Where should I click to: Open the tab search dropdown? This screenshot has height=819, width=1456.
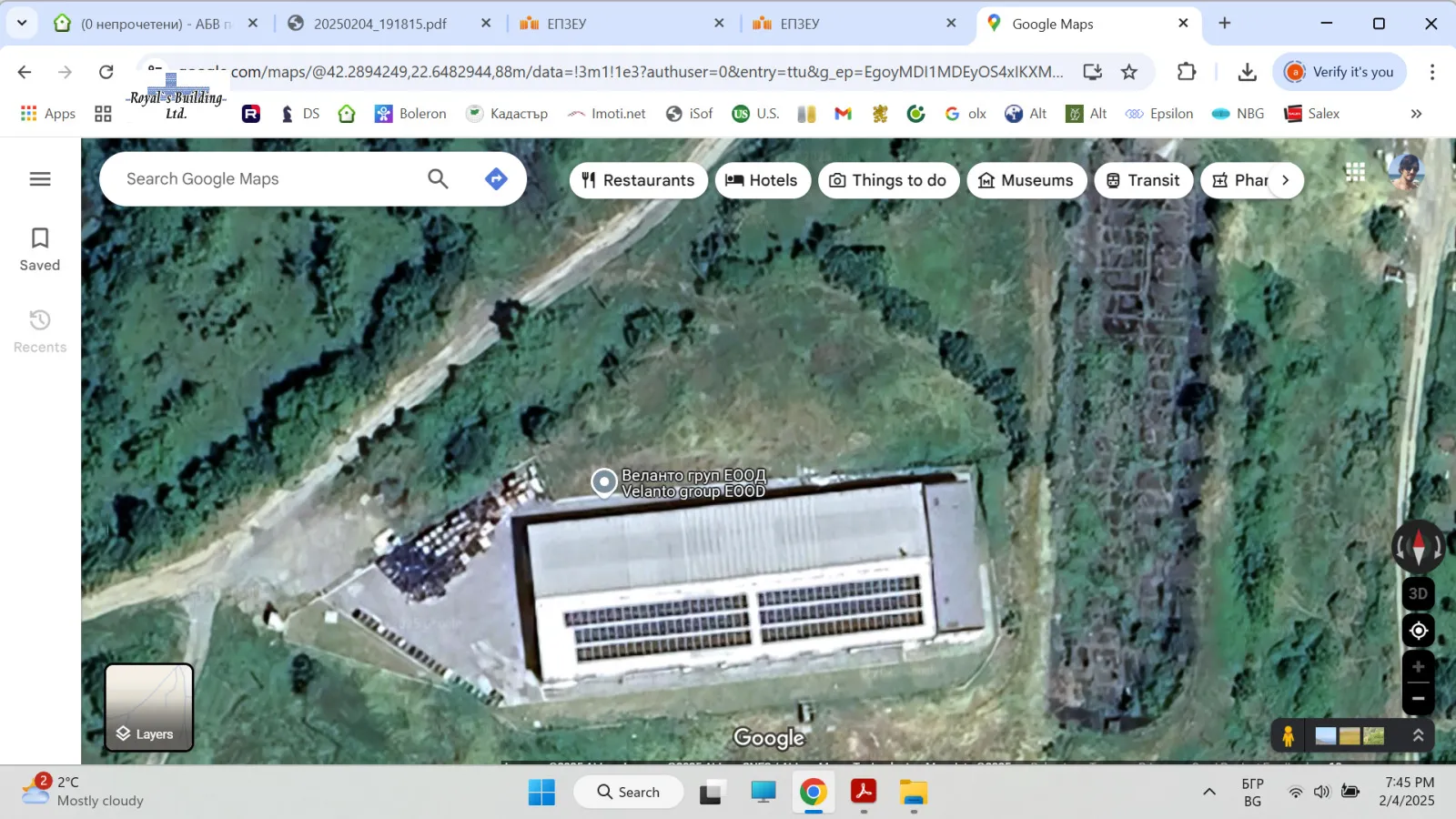(22, 24)
